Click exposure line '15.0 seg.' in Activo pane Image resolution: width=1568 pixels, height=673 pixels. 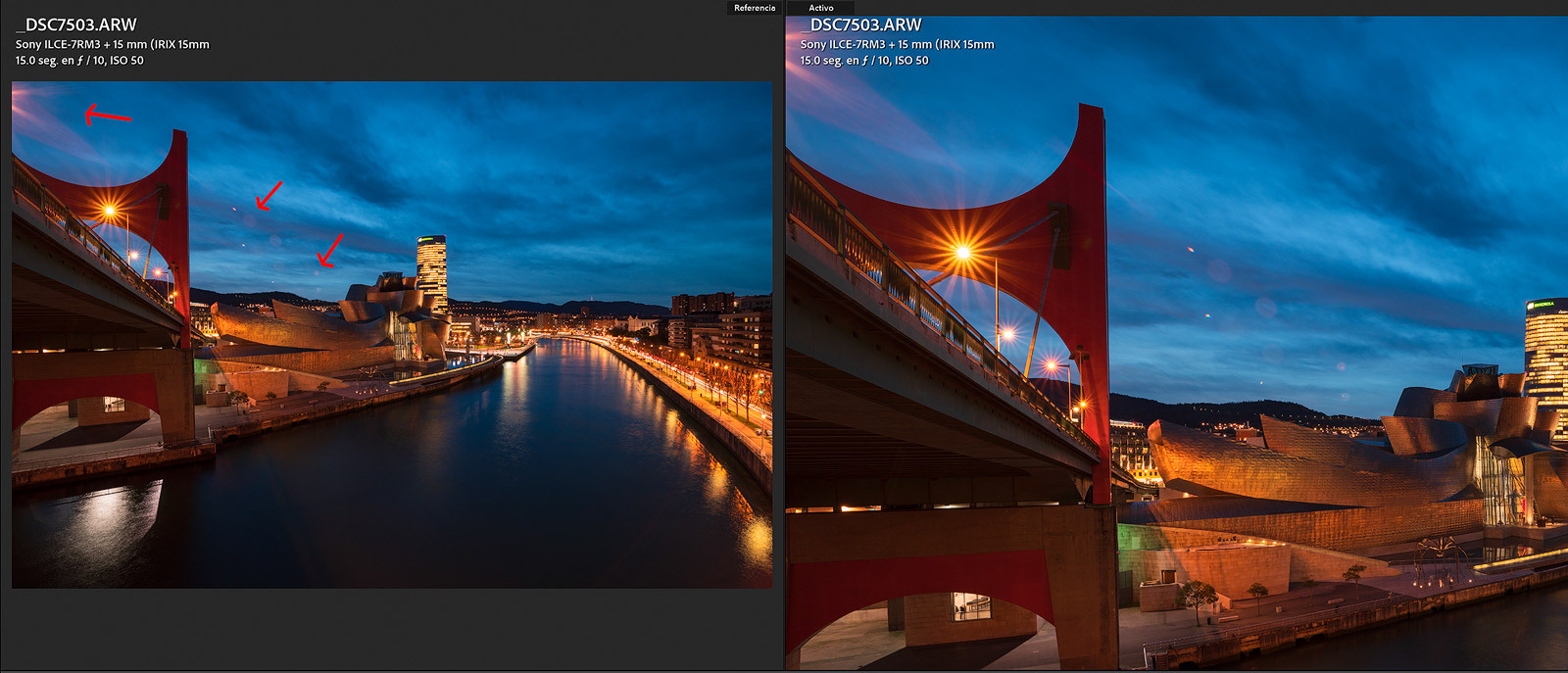(x=864, y=61)
